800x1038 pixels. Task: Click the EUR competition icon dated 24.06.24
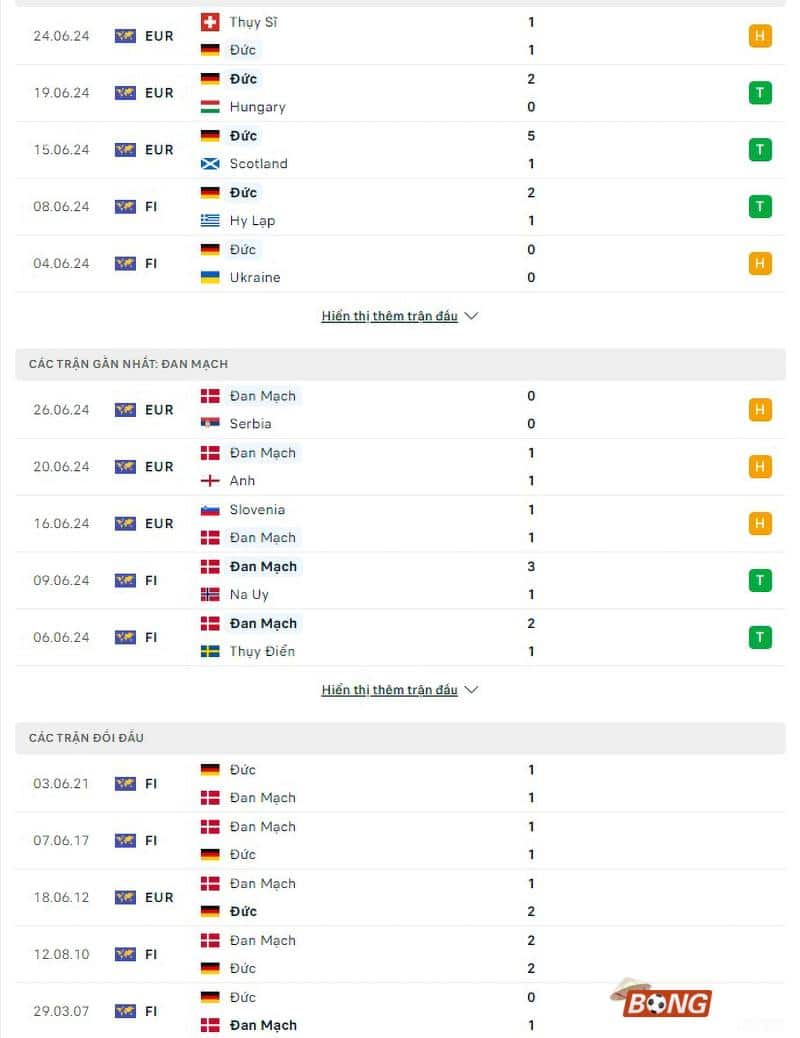click(125, 36)
